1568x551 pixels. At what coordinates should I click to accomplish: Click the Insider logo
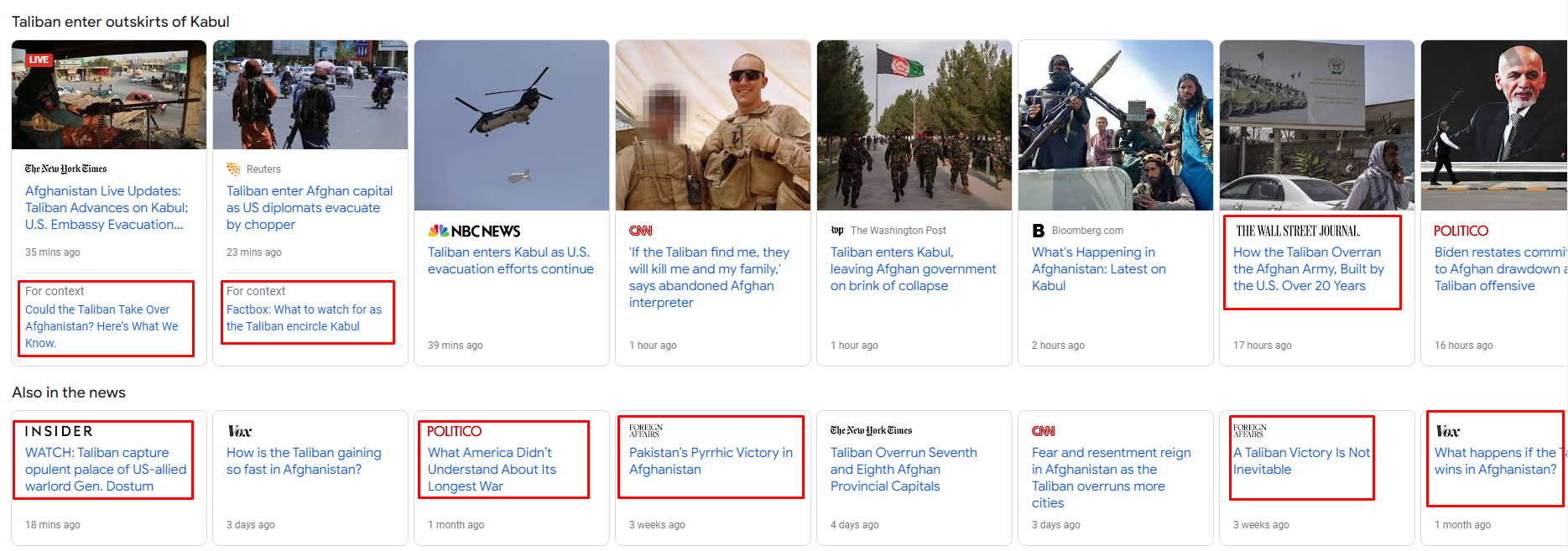(x=59, y=431)
